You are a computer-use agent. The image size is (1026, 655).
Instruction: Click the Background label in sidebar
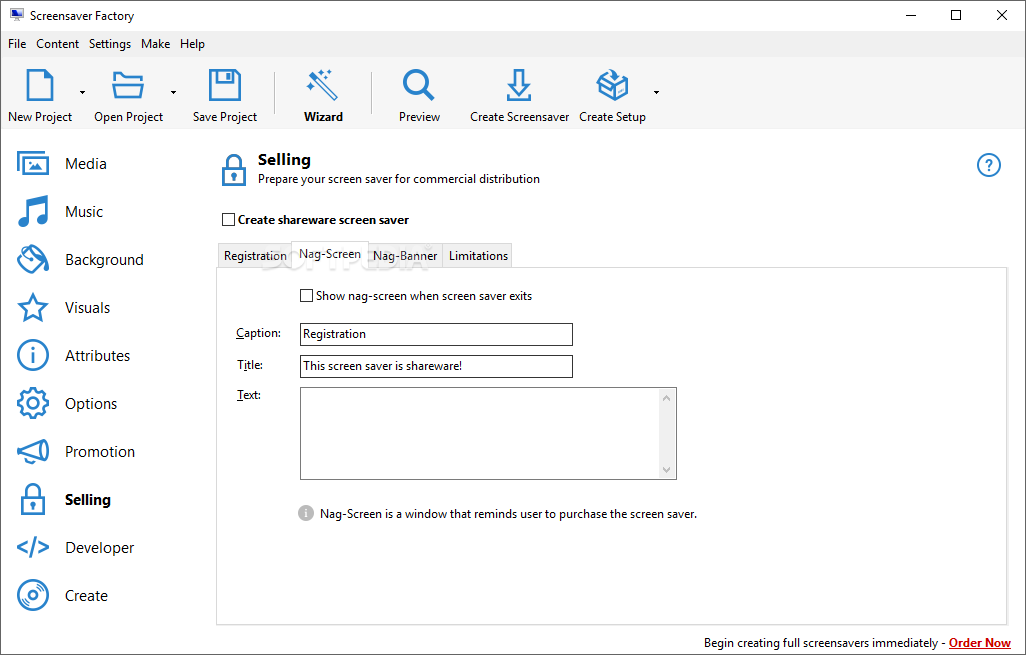(x=104, y=260)
